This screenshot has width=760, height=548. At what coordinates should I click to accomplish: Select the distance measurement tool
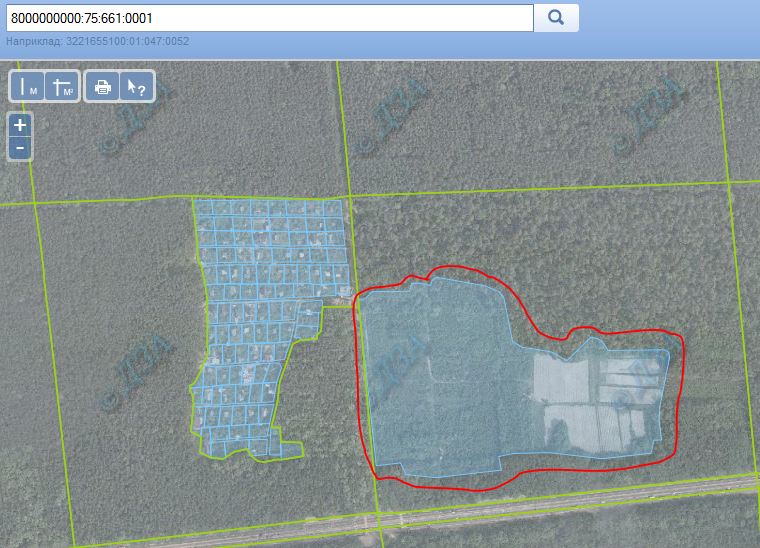click(27, 87)
